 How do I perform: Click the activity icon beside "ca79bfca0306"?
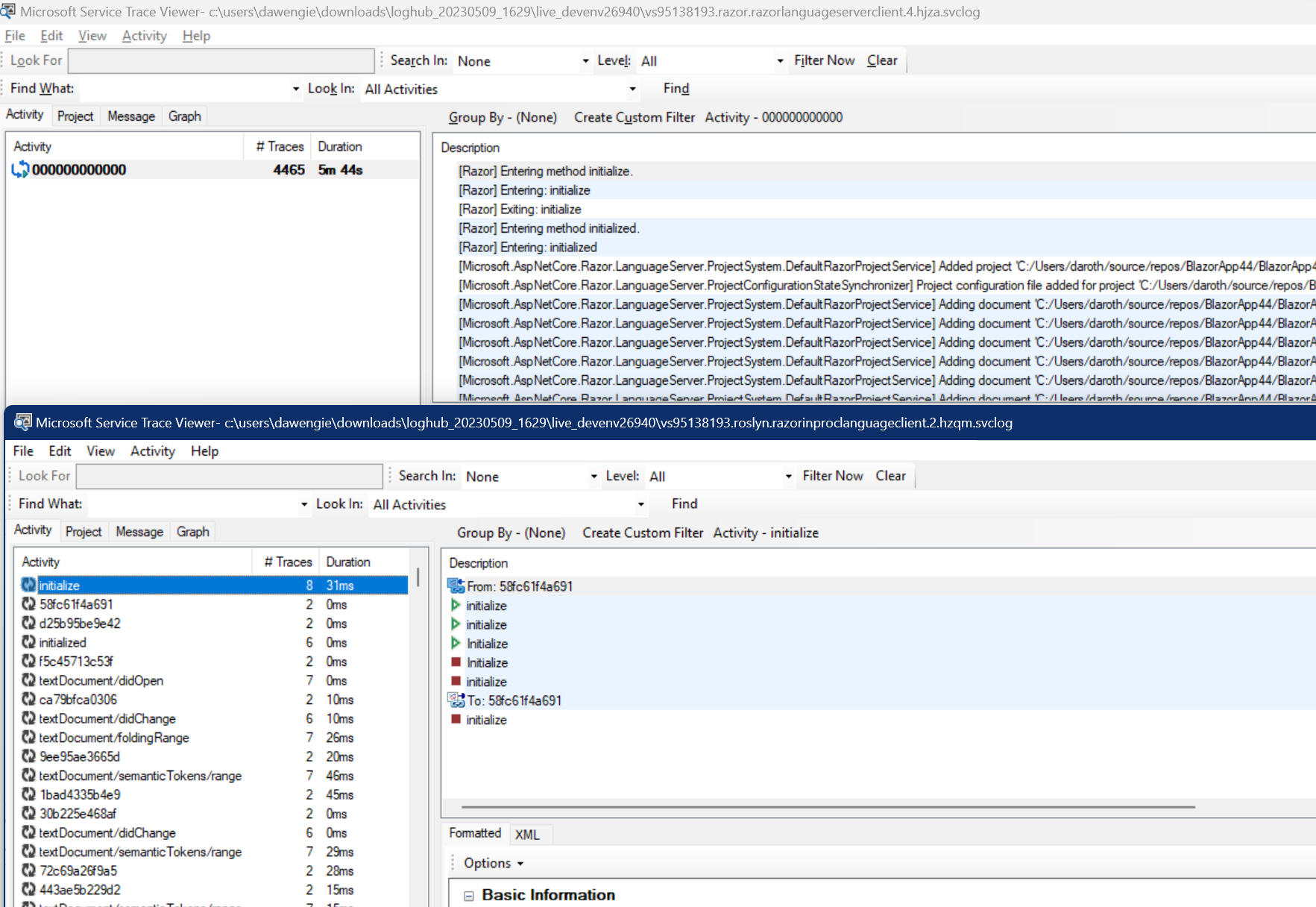click(28, 700)
